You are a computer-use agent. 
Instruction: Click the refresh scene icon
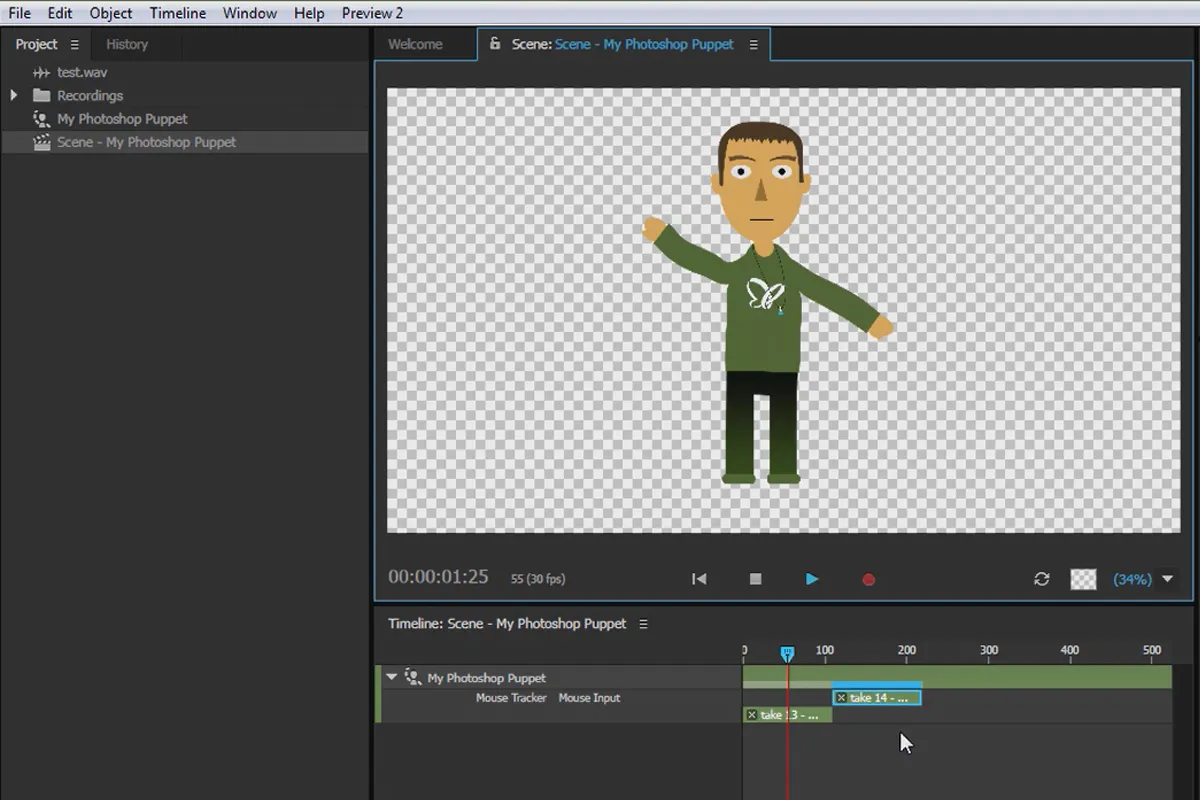(x=1041, y=579)
